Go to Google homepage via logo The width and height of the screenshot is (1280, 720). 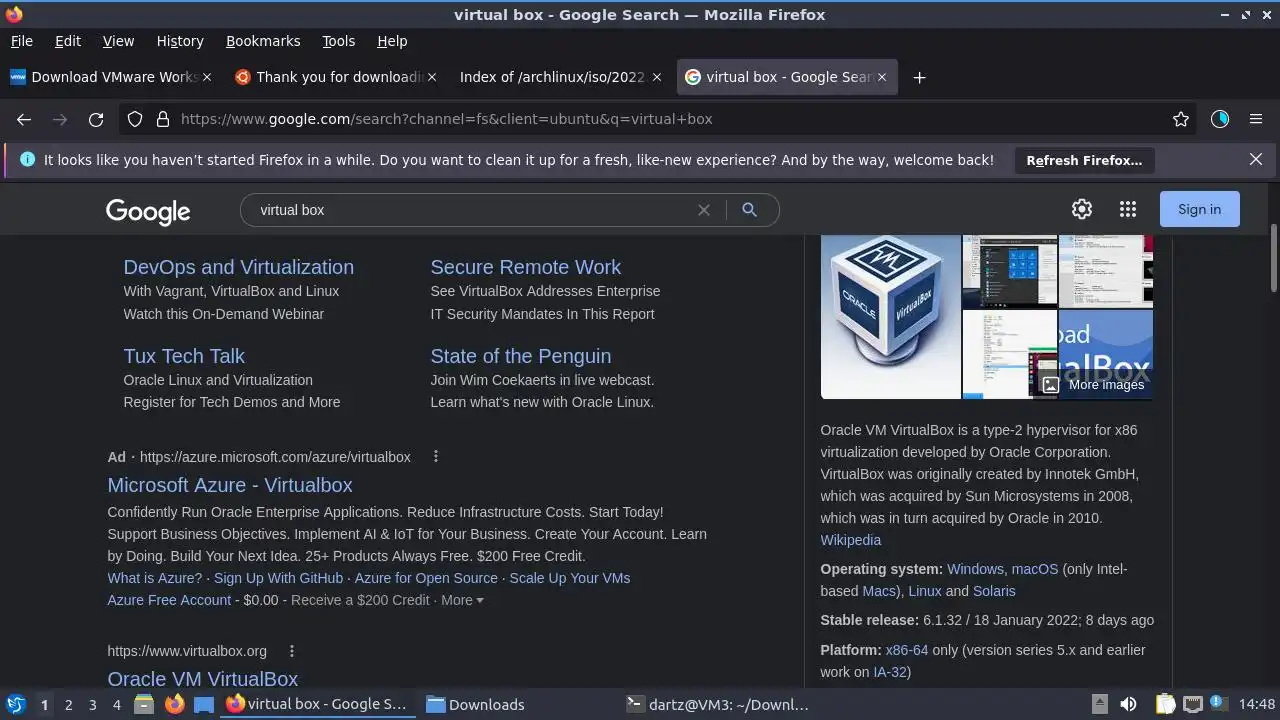148,211
